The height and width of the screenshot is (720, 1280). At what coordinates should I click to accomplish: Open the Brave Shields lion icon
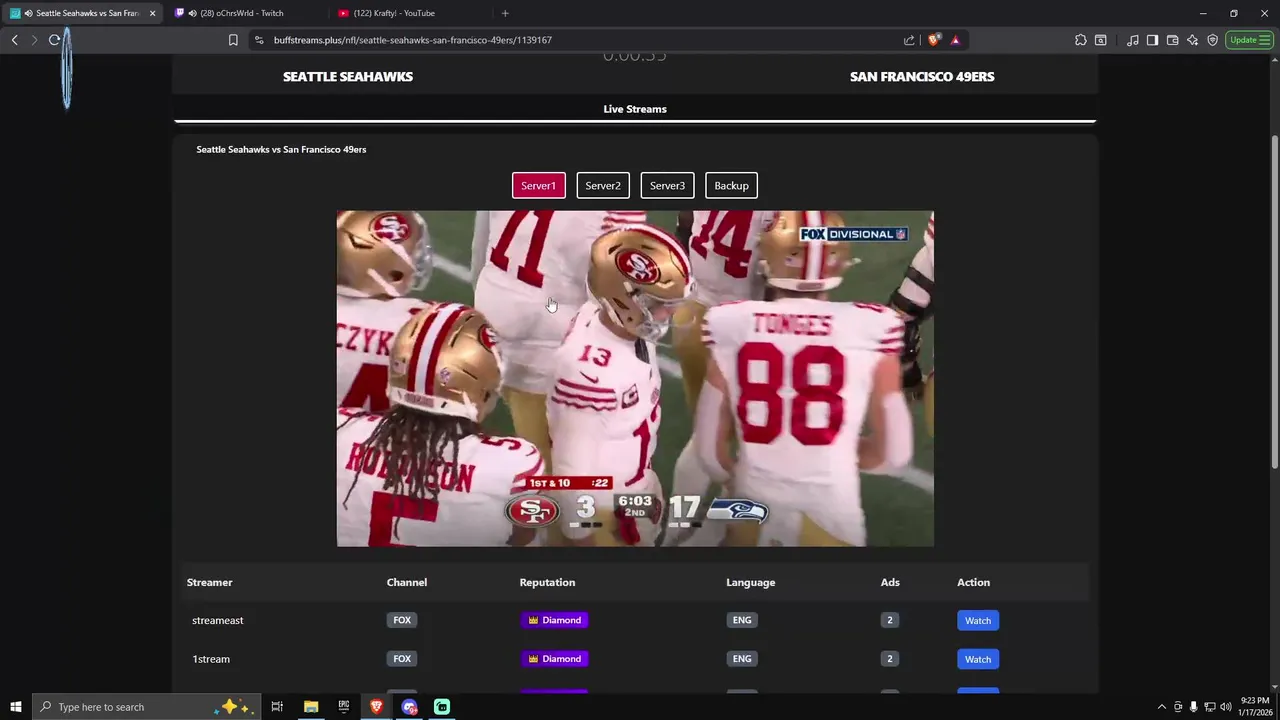click(934, 40)
